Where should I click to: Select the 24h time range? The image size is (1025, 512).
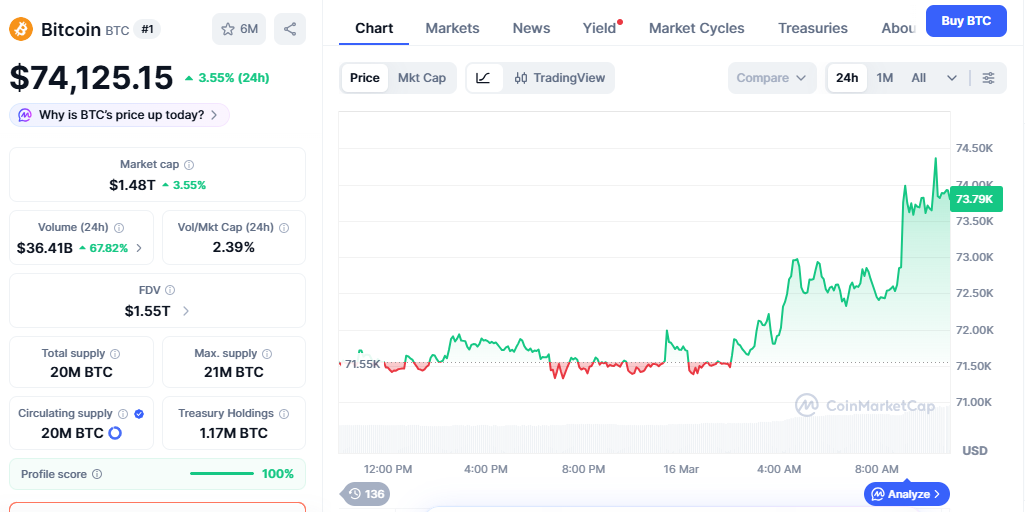click(x=847, y=78)
